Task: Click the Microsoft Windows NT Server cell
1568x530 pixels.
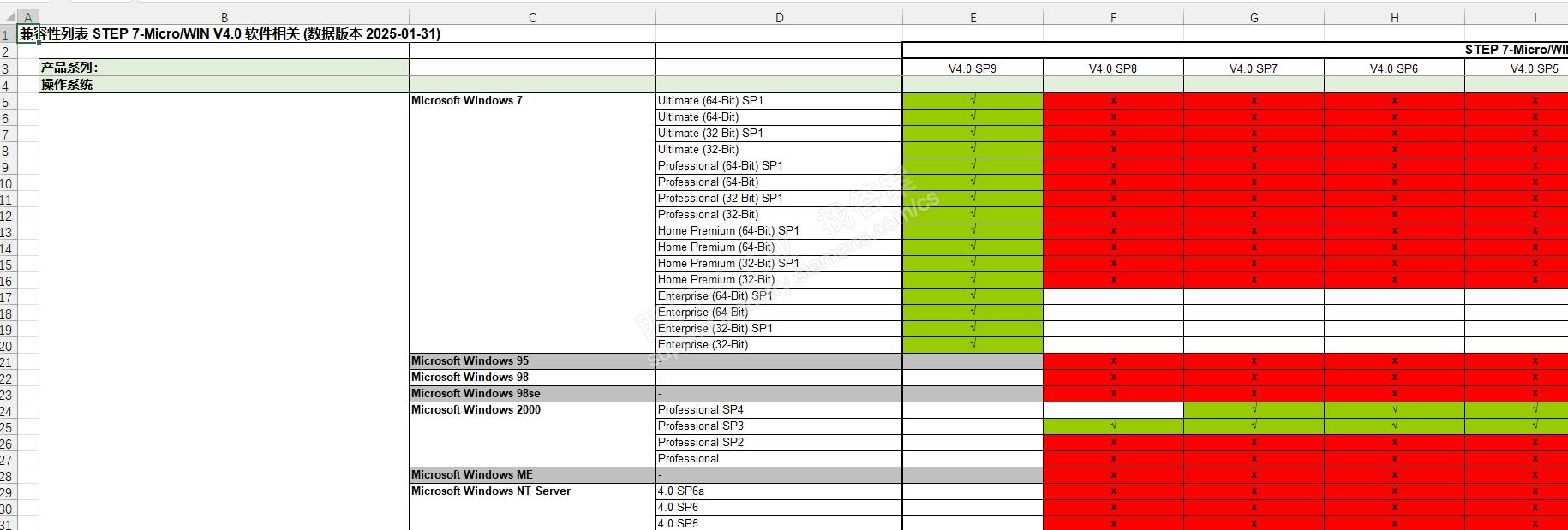Action: 532,491
